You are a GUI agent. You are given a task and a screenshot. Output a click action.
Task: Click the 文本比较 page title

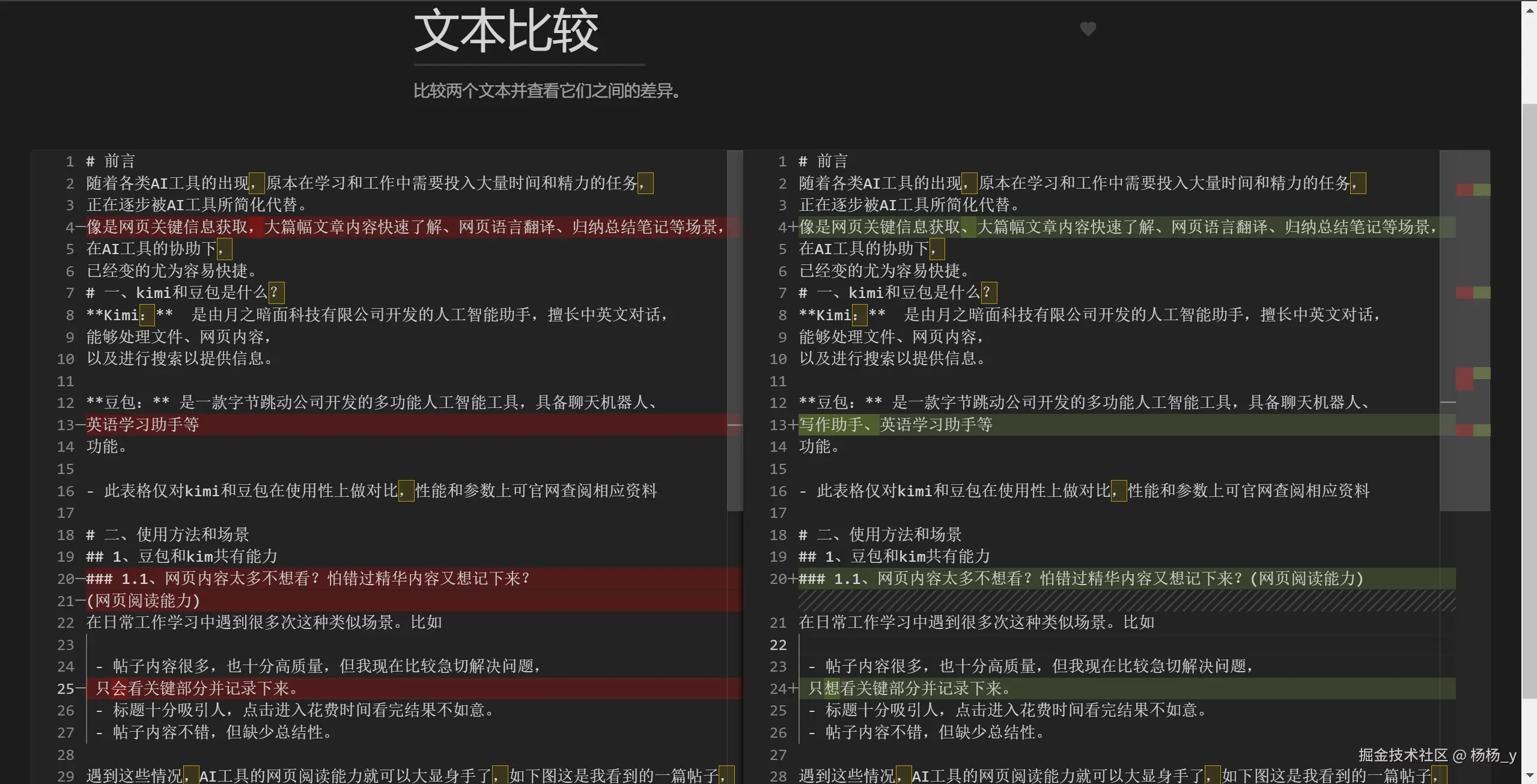tap(506, 31)
